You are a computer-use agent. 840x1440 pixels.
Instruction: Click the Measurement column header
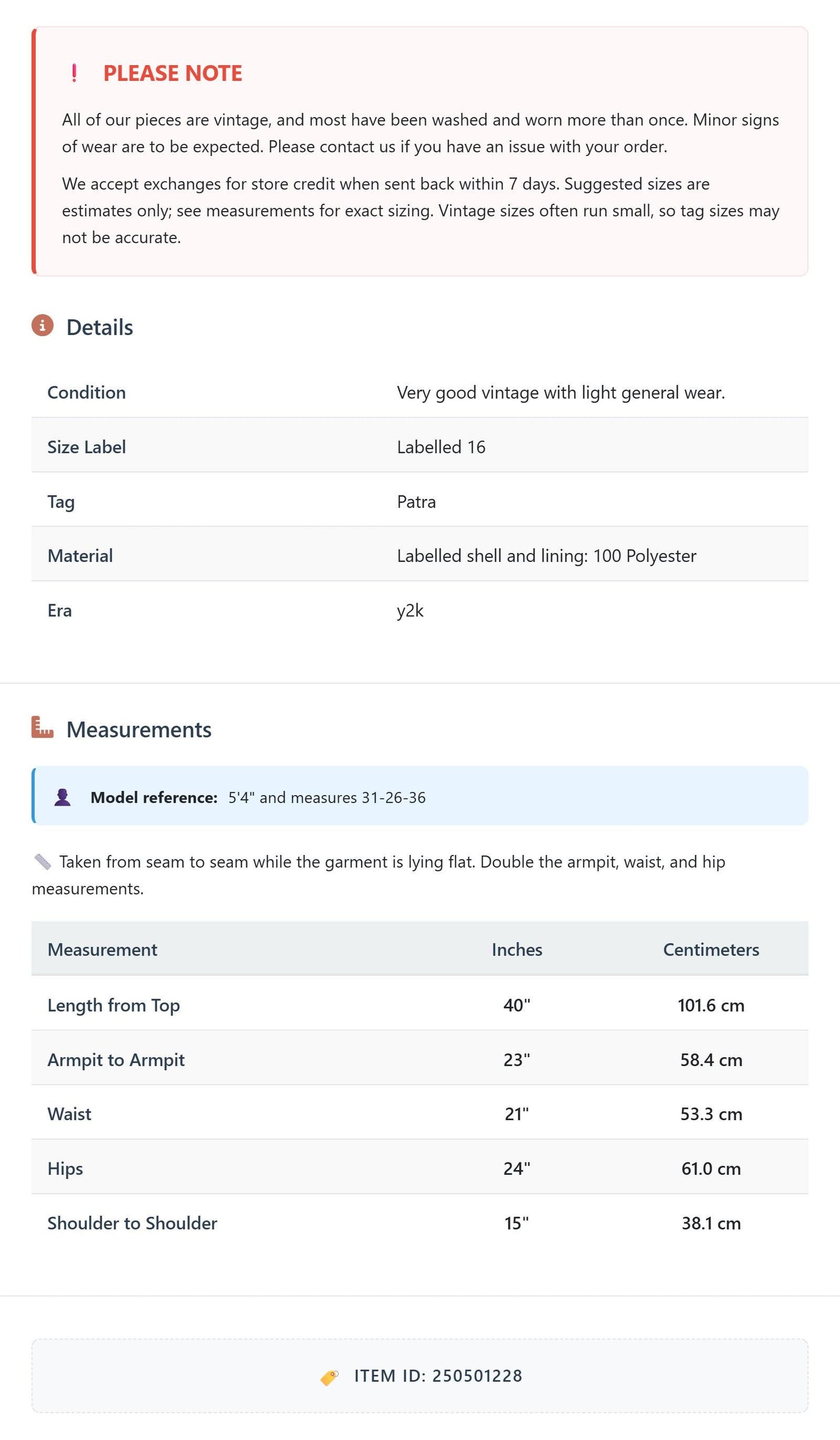coord(102,950)
